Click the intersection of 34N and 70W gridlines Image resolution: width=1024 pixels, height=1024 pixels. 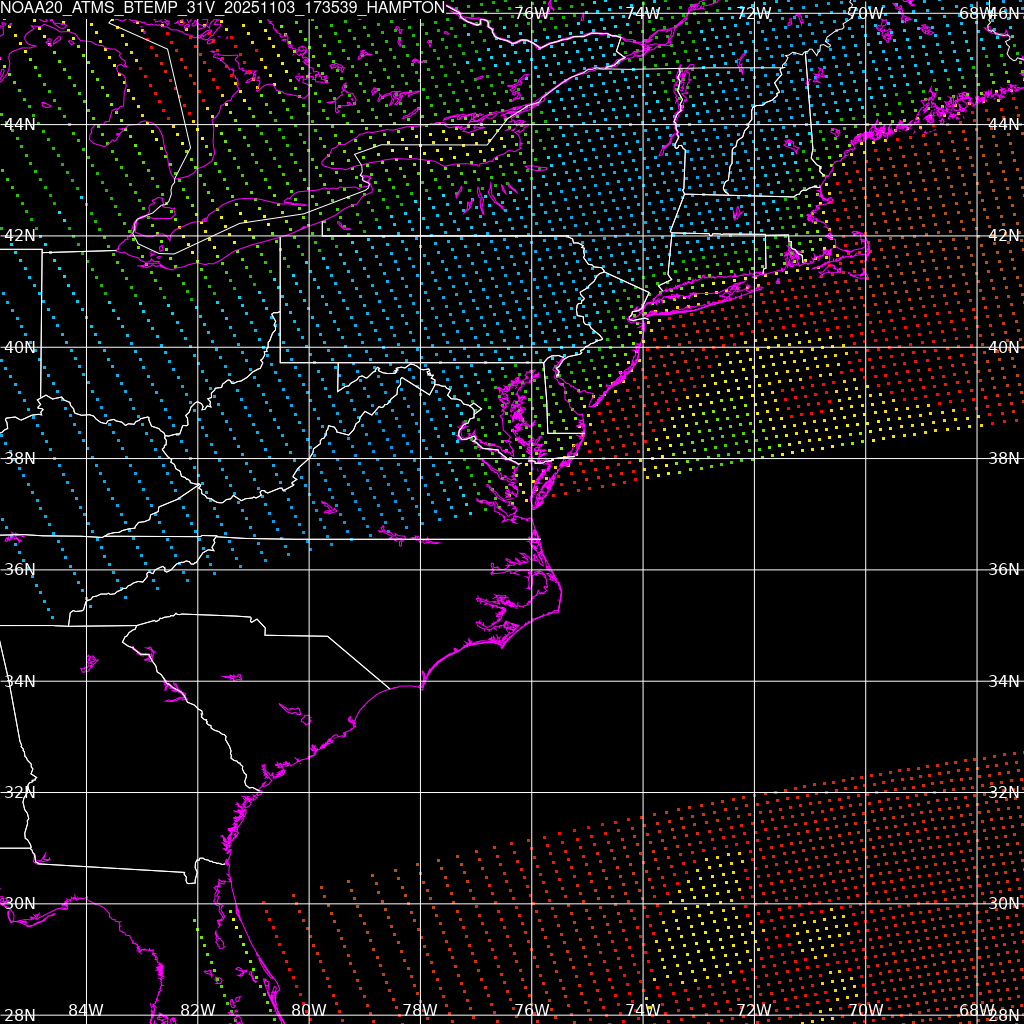865,681
